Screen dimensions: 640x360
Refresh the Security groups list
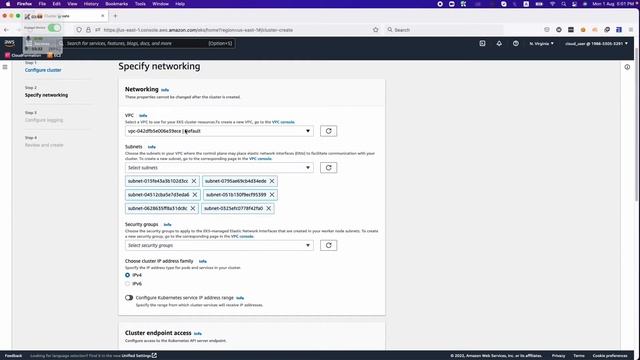click(x=329, y=245)
